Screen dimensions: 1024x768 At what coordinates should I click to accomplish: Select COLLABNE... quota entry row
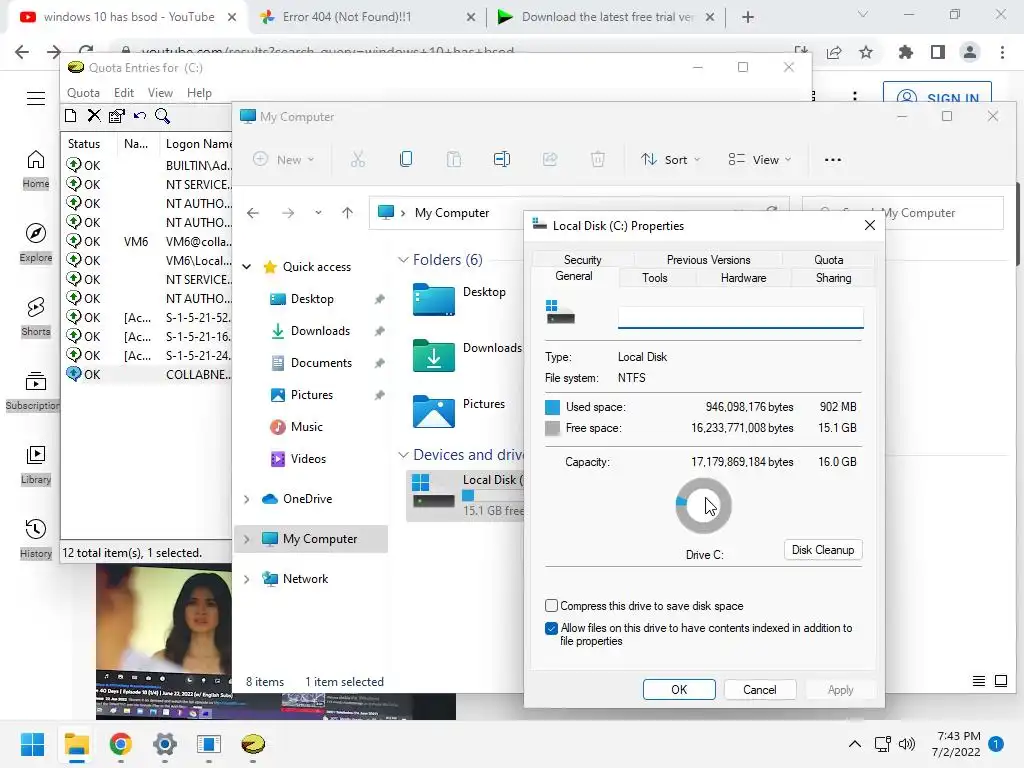coord(148,374)
